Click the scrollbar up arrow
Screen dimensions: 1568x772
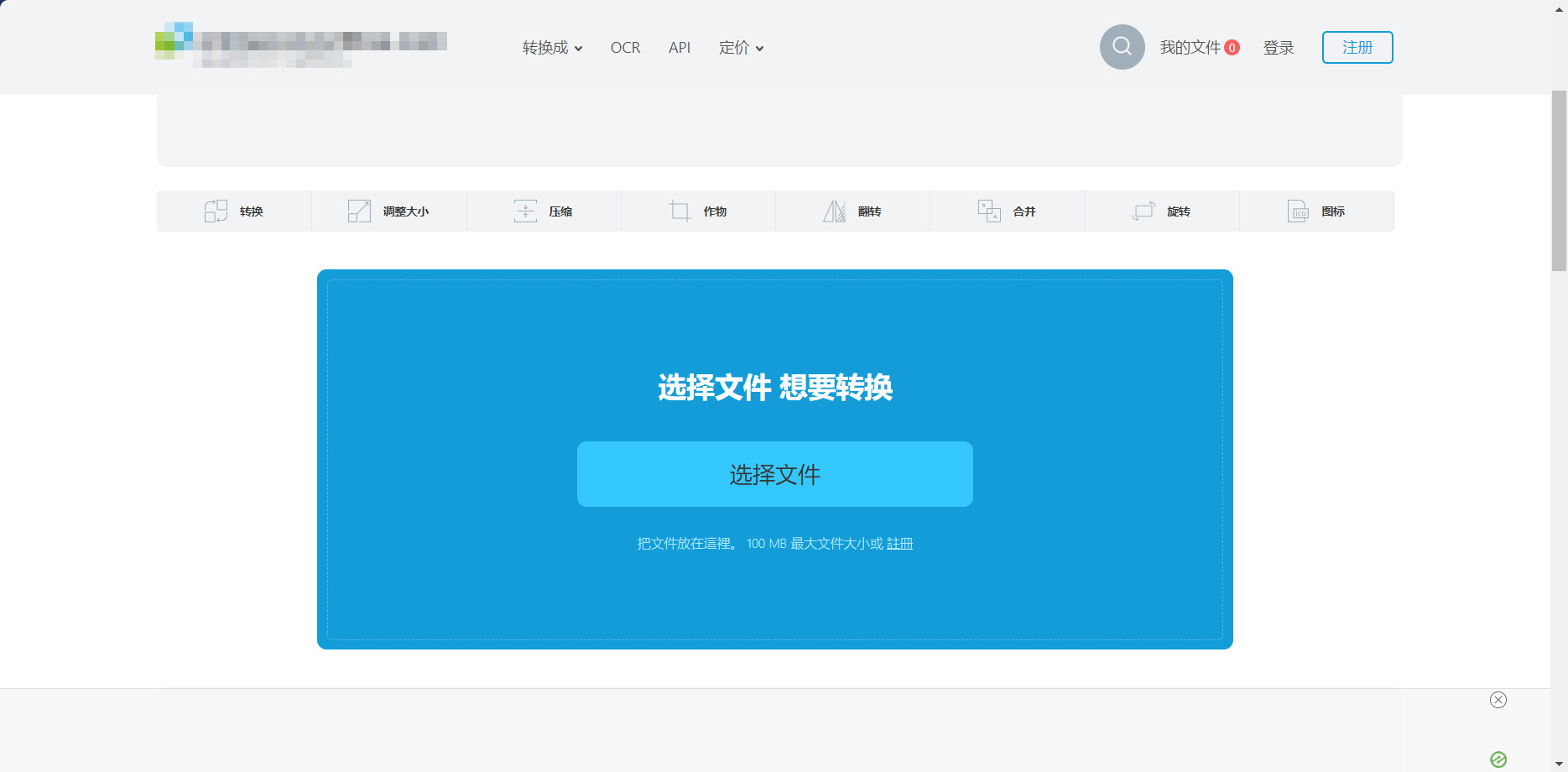tap(1559, 8)
